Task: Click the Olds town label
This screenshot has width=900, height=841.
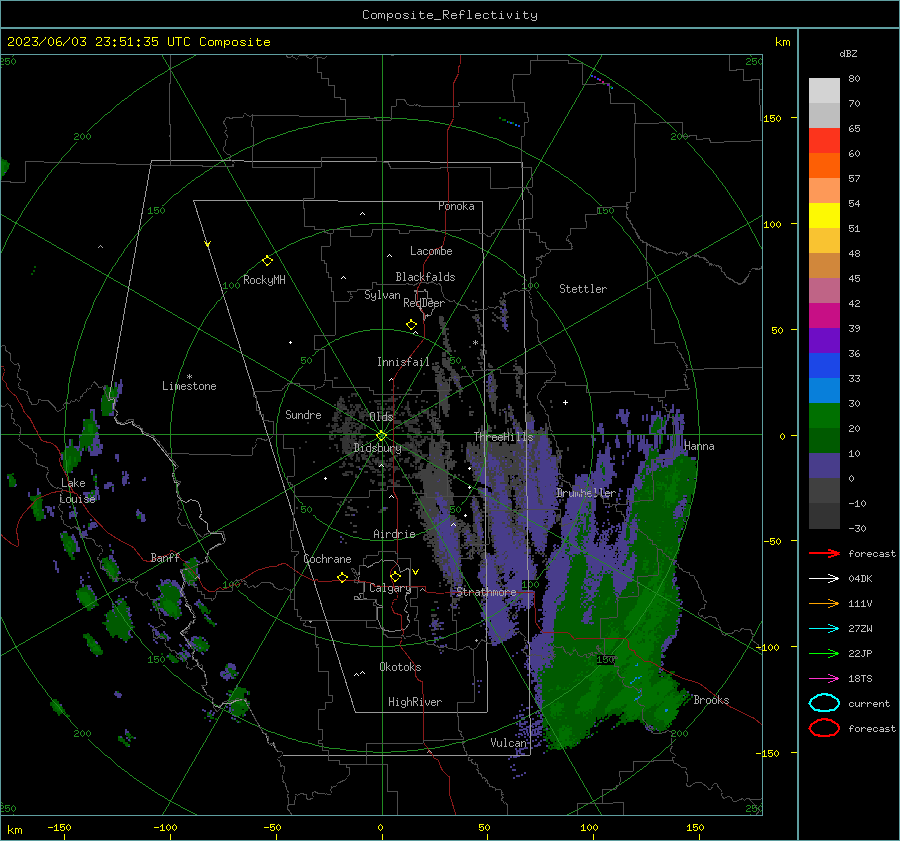Action: click(x=381, y=417)
